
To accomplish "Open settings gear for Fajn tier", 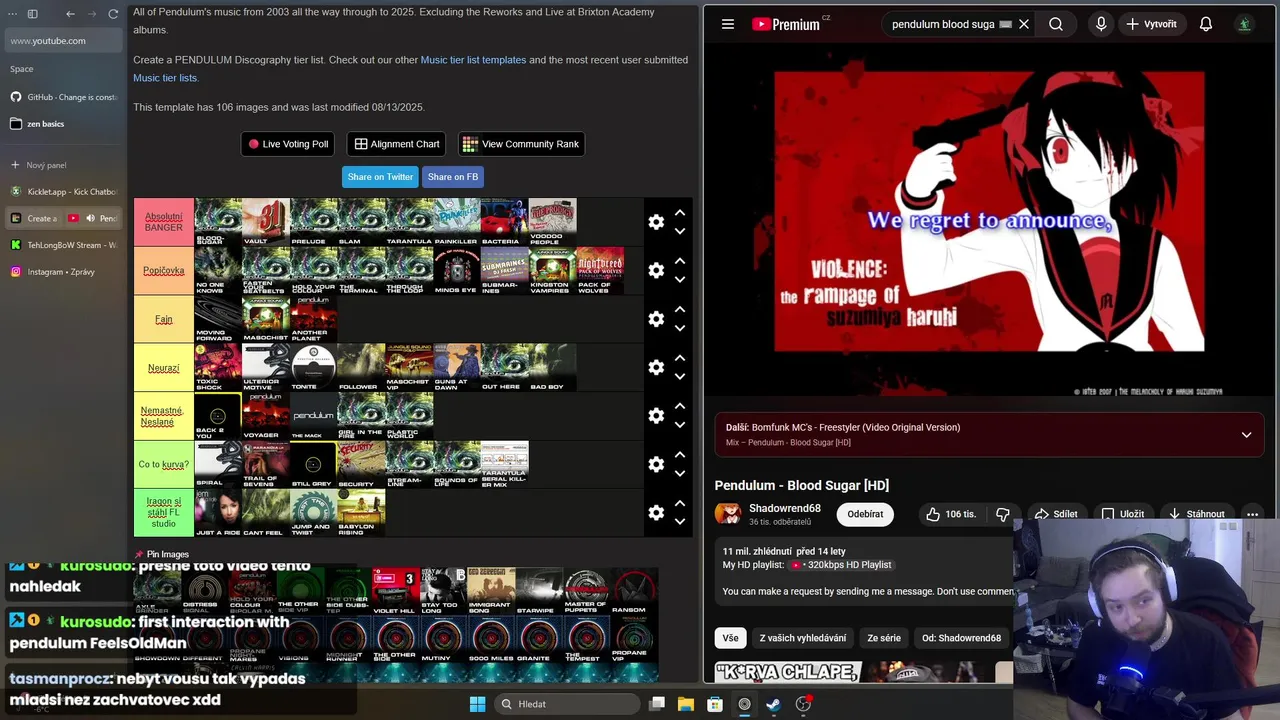I will [656, 319].
